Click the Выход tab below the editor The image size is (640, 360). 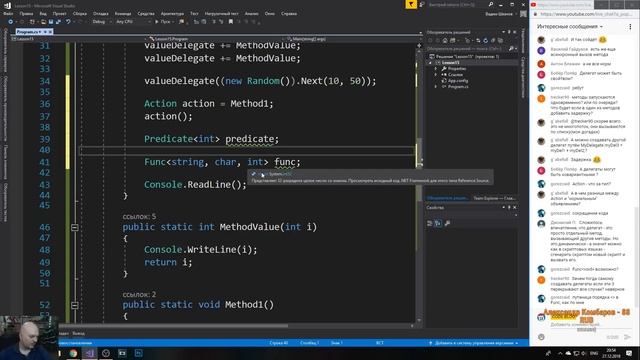78,333
